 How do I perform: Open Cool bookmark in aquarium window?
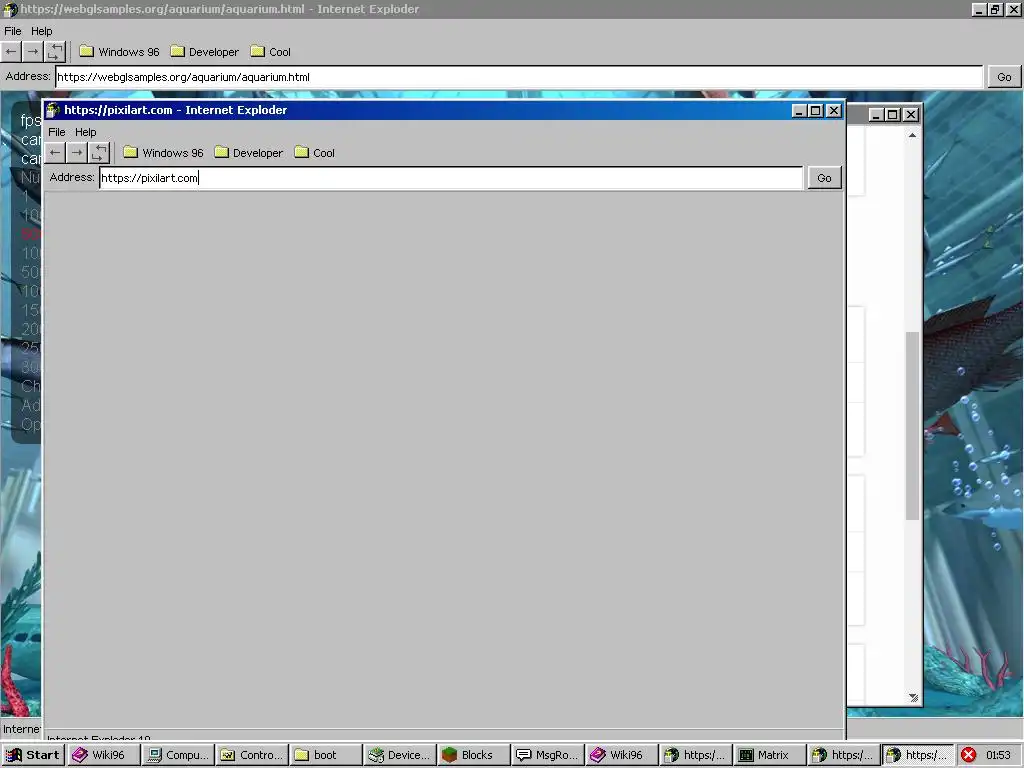pos(271,52)
